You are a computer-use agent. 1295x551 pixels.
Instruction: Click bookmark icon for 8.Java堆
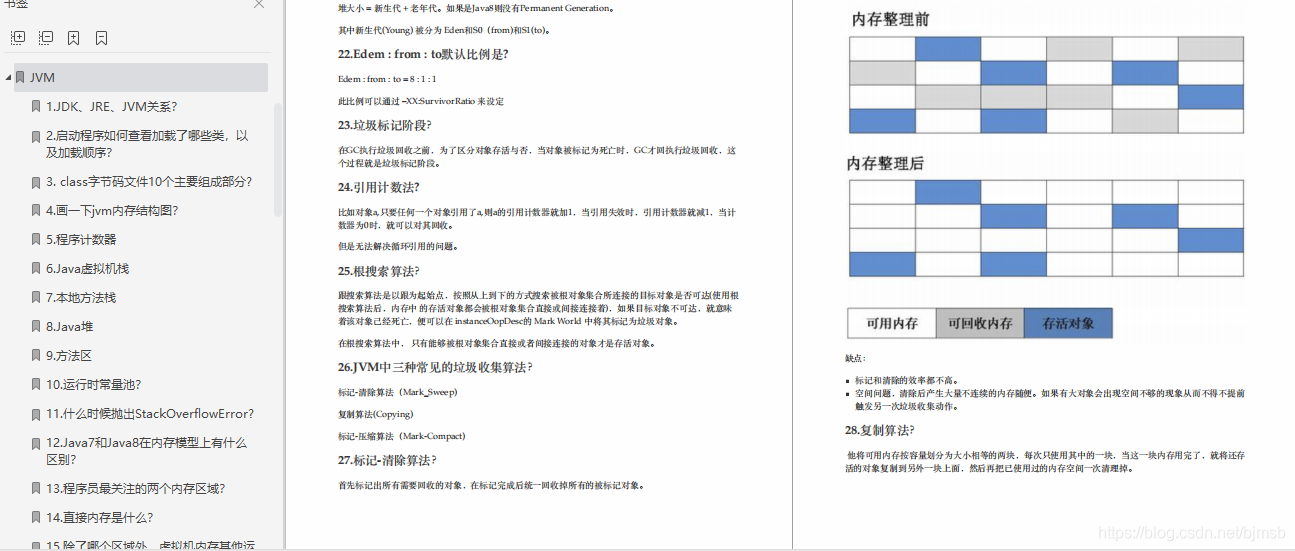tap(36, 327)
